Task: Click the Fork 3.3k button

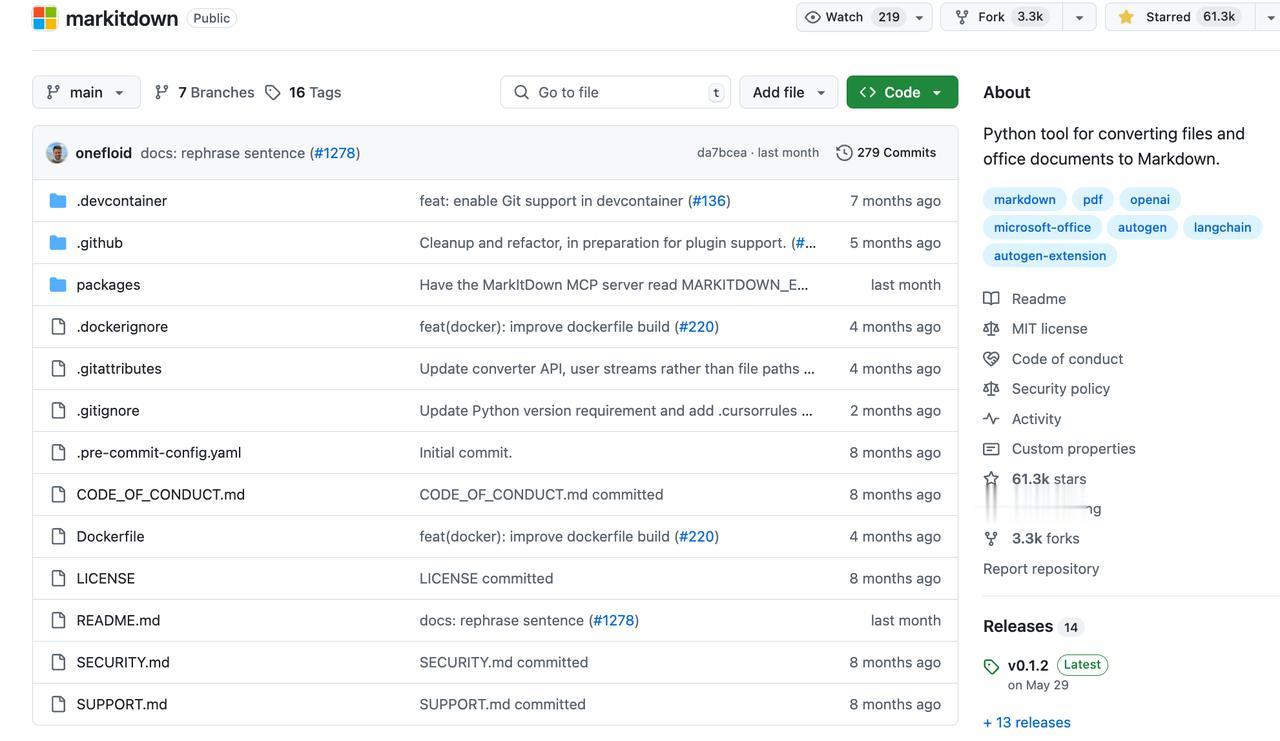Action: (1000, 17)
